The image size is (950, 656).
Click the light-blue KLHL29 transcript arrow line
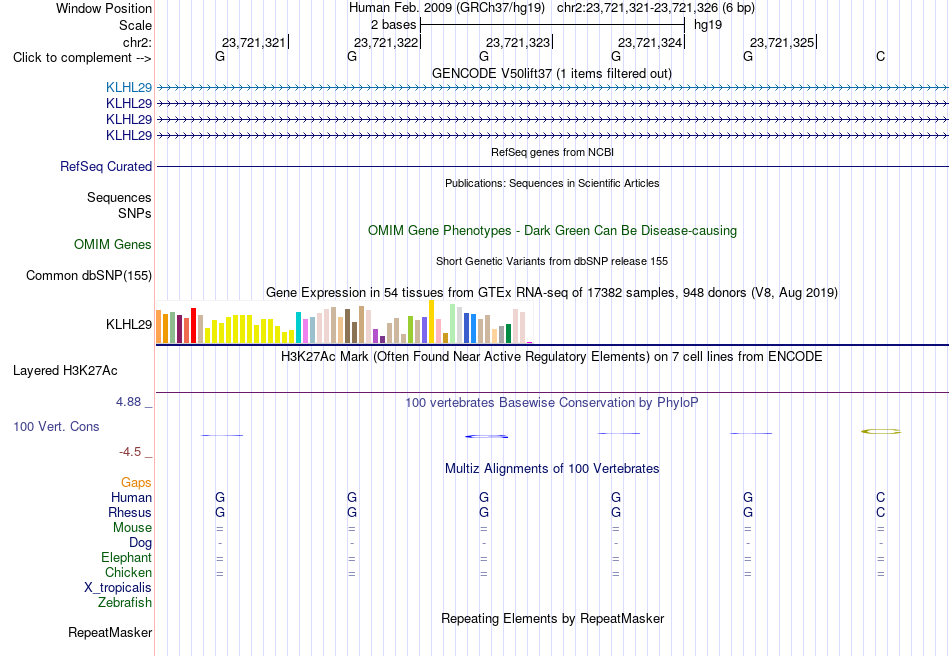point(553,88)
